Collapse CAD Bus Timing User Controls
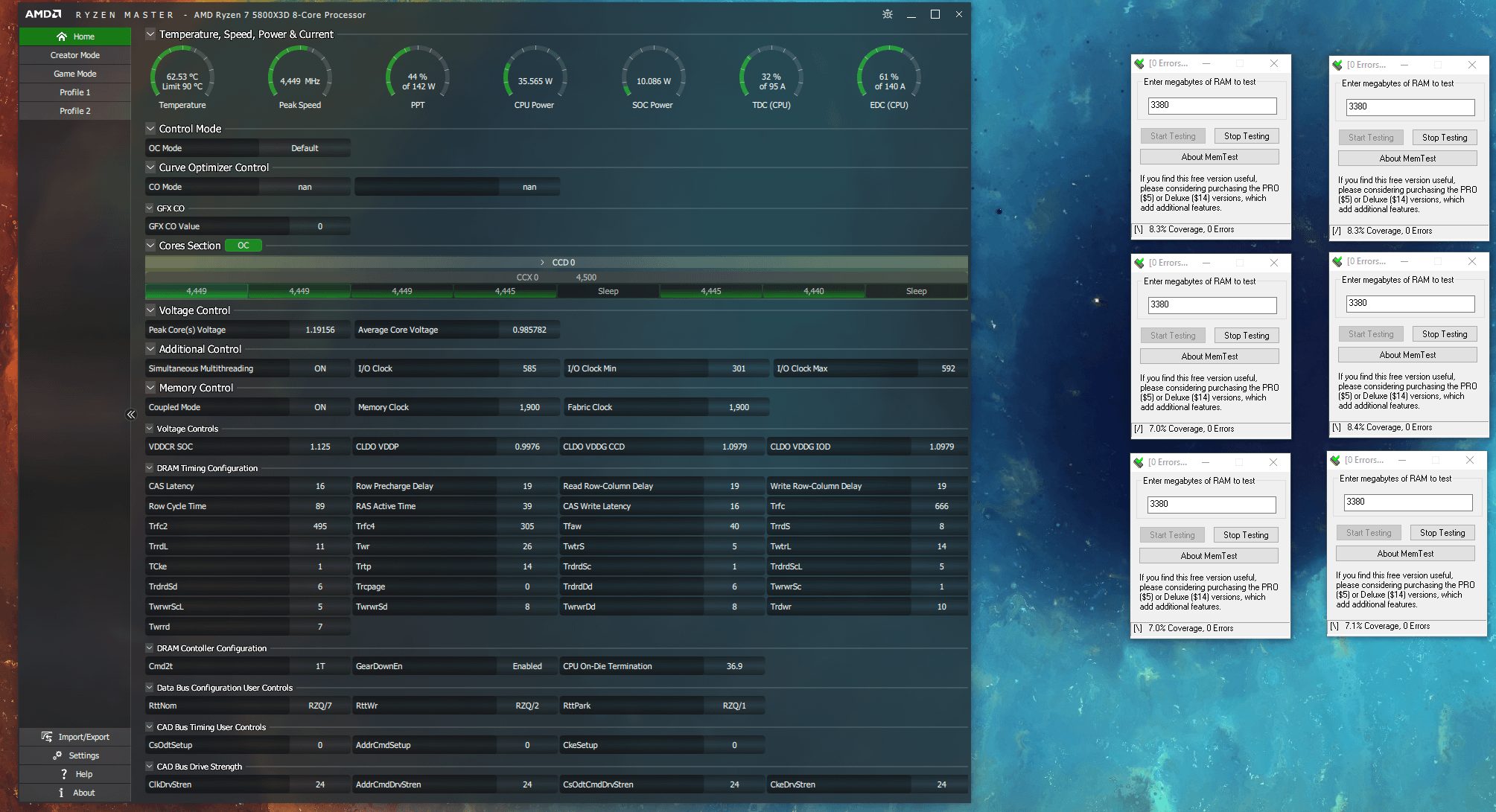 tap(150, 727)
